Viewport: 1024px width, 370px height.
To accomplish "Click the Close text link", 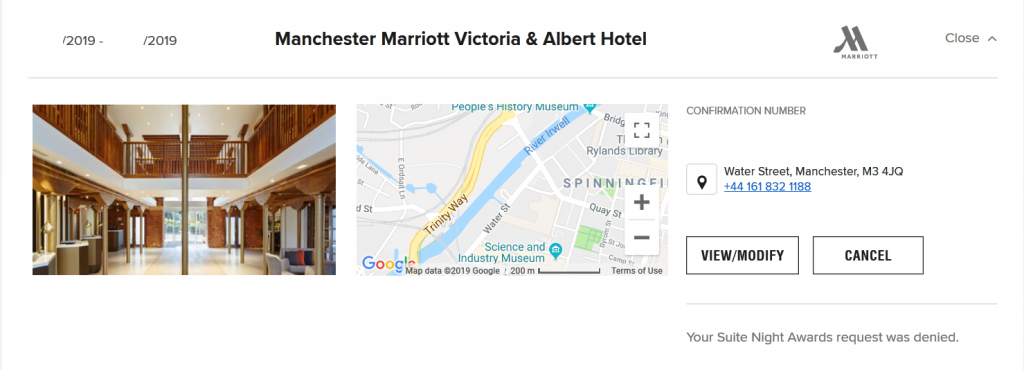I will pos(962,38).
